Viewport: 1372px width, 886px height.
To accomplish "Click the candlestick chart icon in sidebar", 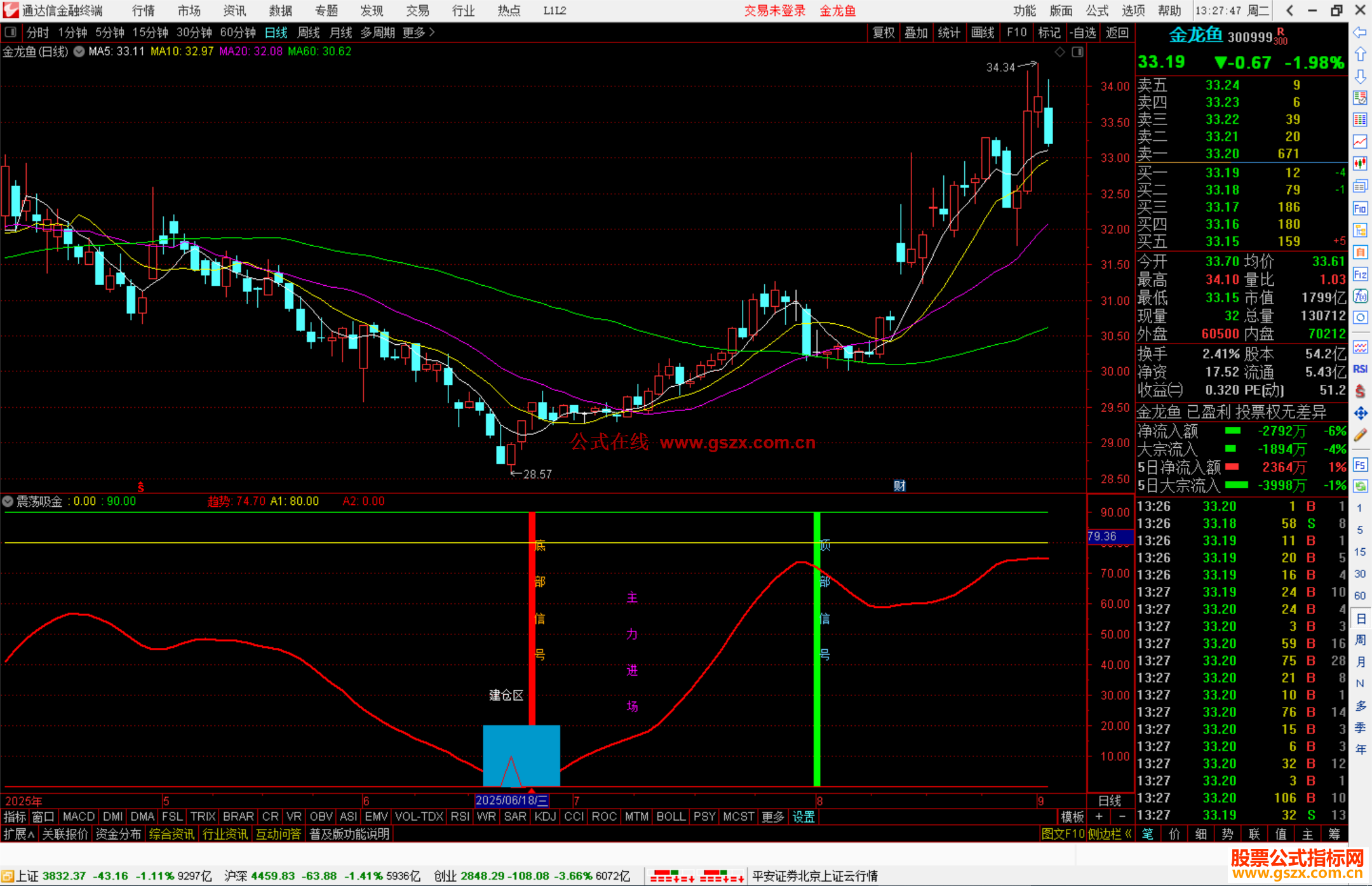I will pos(1360,164).
